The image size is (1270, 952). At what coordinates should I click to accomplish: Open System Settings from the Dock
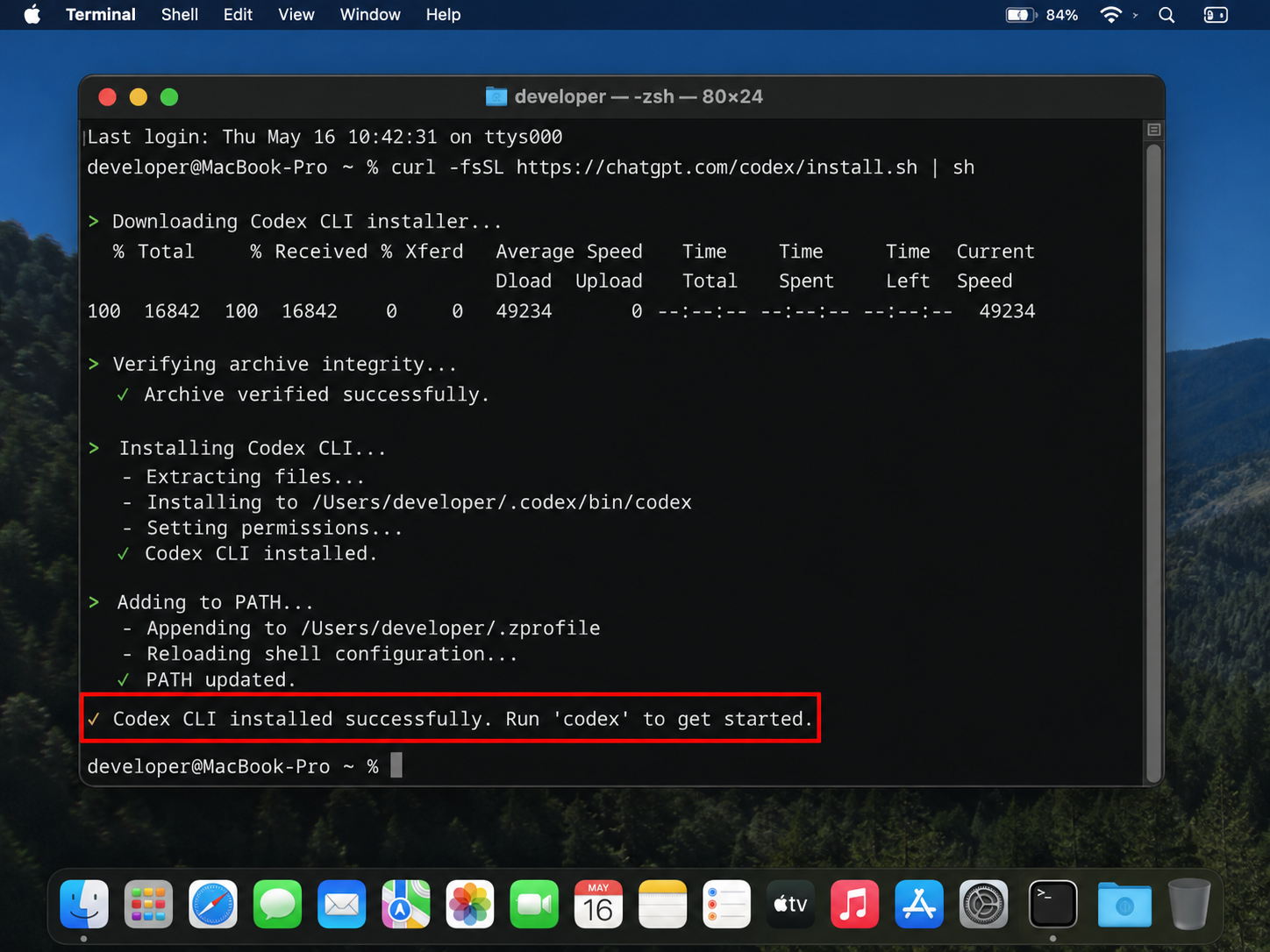(x=984, y=904)
